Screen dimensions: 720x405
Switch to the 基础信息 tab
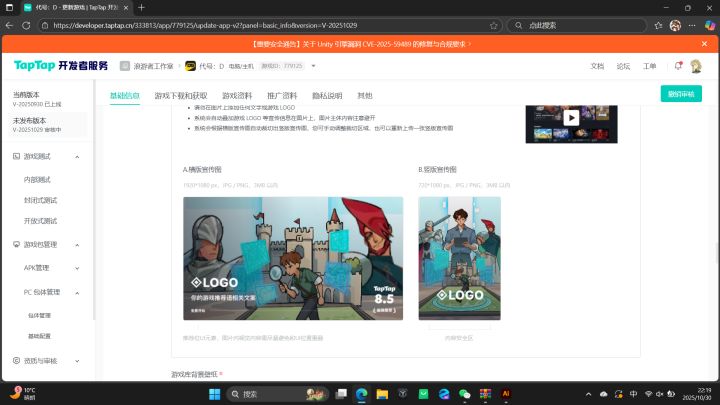pyautogui.click(x=125, y=96)
